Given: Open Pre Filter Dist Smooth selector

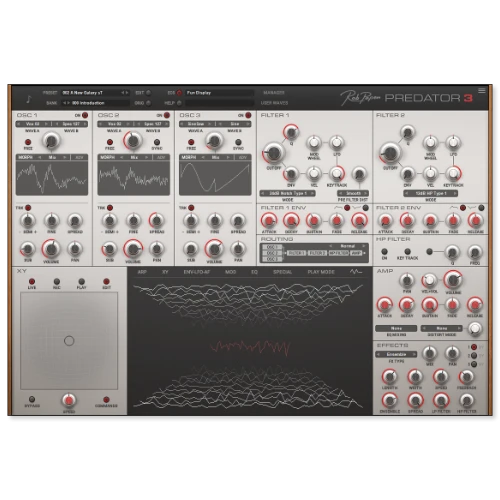Looking at the screenshot, I should click(353, 193).
